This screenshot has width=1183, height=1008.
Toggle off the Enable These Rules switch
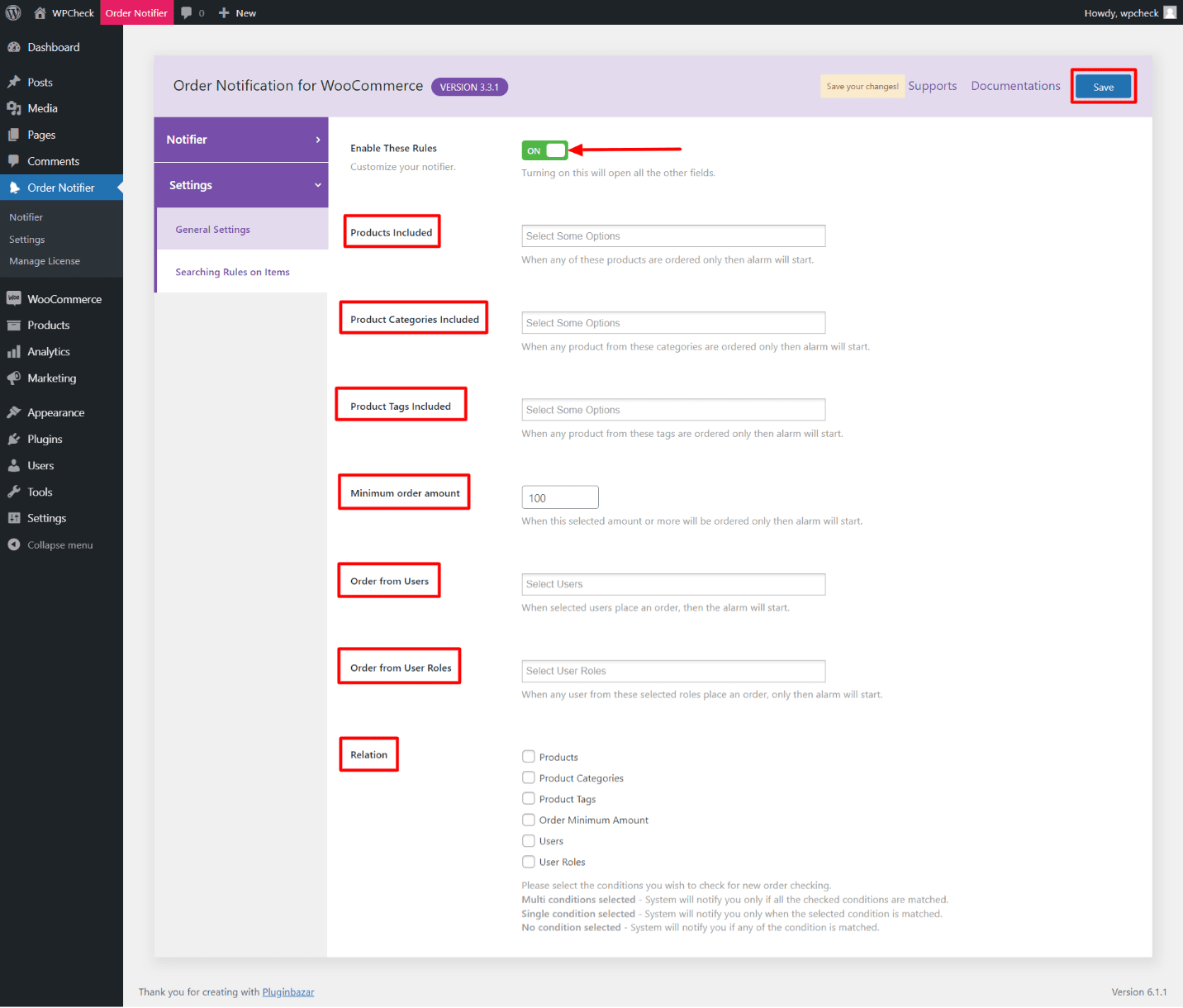tap(544, 150)
